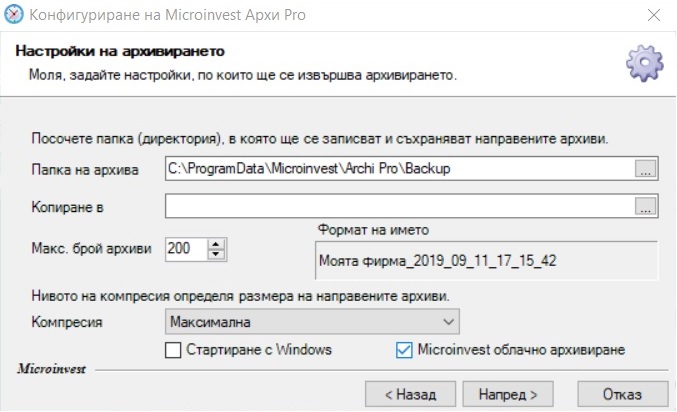
Task: Decrease Макс. брой архиви with down arrow
Action: click(x=216, y=254)
